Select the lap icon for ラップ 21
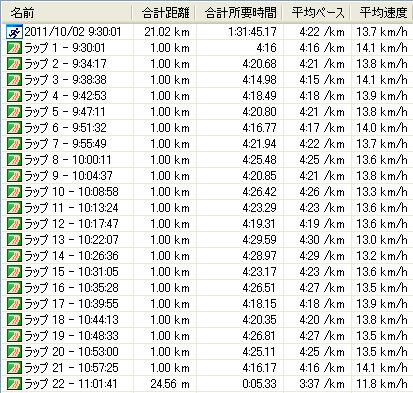This screenshot has height=393, width=413. [x=14, y=368]
